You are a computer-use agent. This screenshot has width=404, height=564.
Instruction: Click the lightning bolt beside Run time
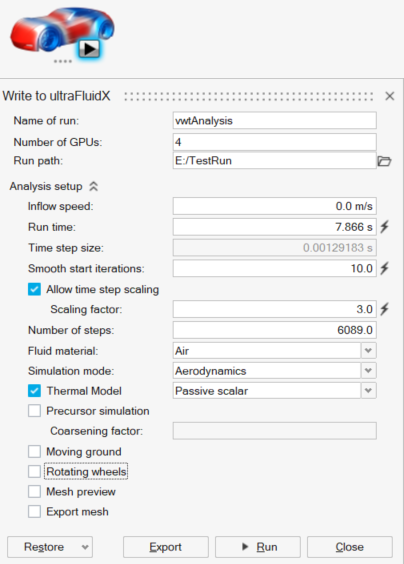[x=385, y=227]
